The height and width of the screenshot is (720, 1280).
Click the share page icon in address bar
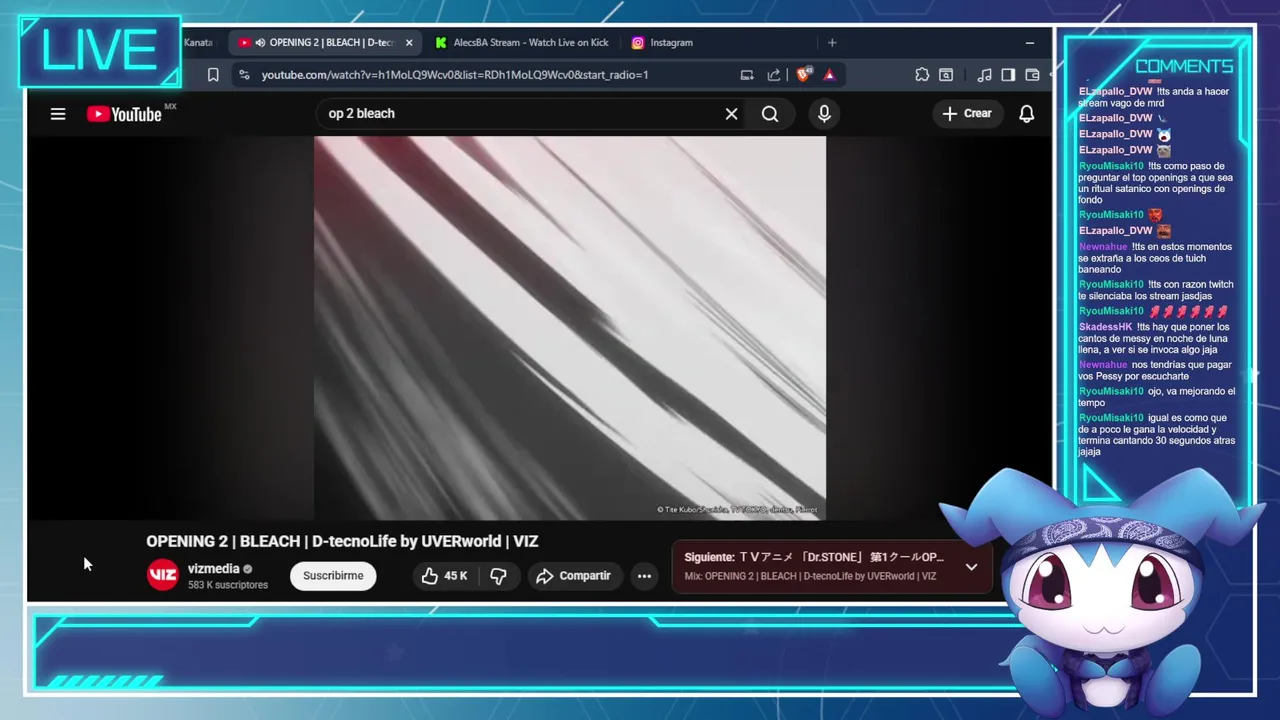pyautogui.click(x=774, y=74)
